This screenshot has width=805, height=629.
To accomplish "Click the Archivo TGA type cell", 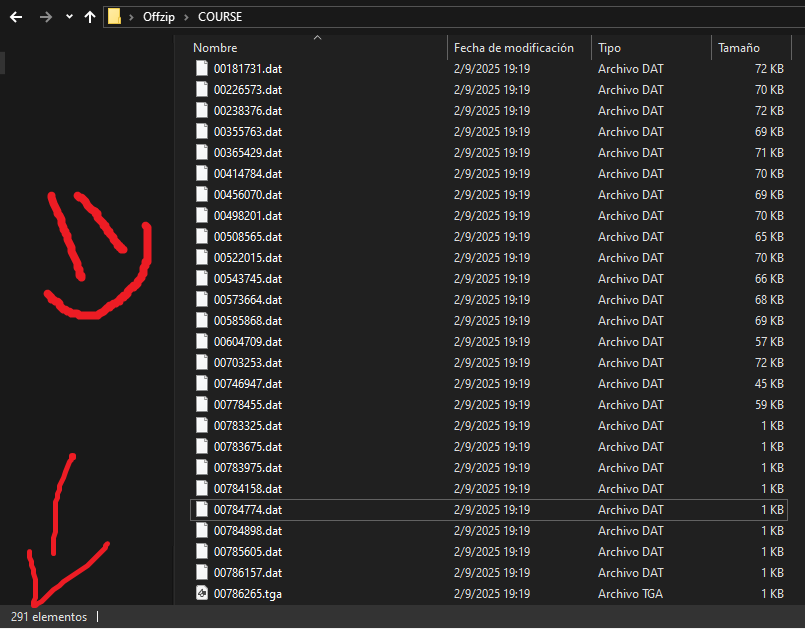I will pos(630,594).
